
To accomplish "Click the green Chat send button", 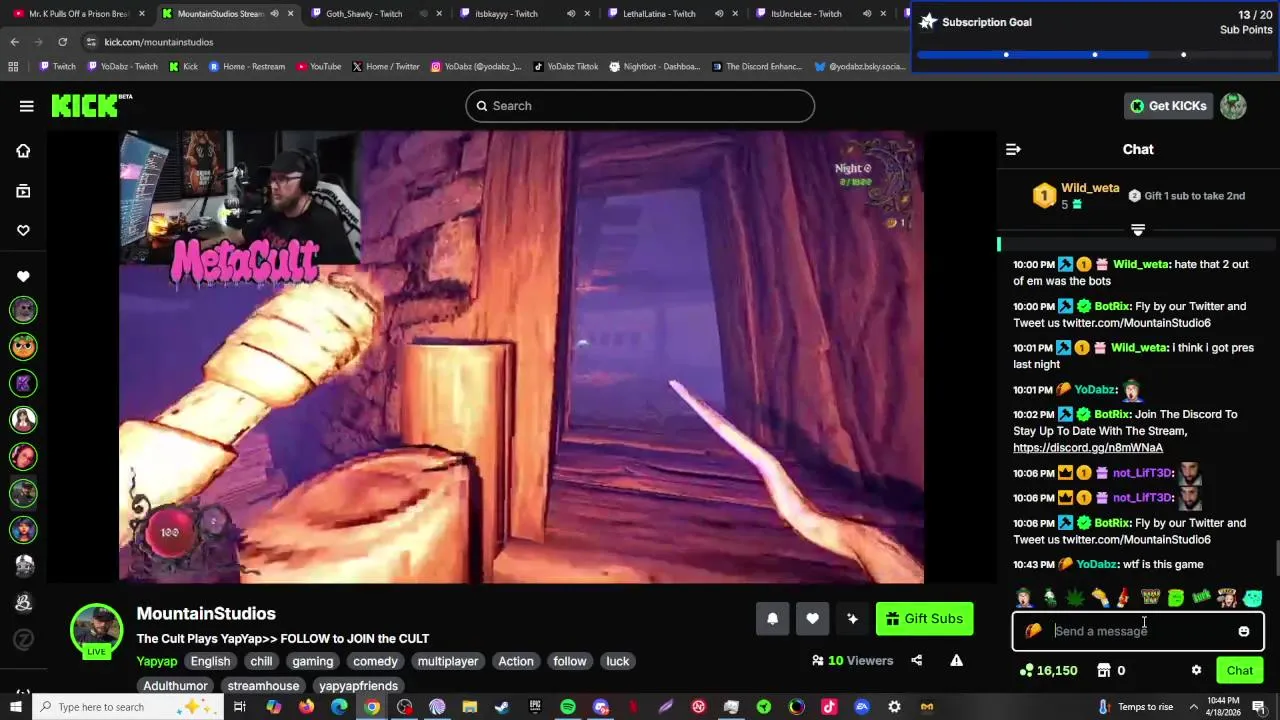I will tap(1240, 671).
